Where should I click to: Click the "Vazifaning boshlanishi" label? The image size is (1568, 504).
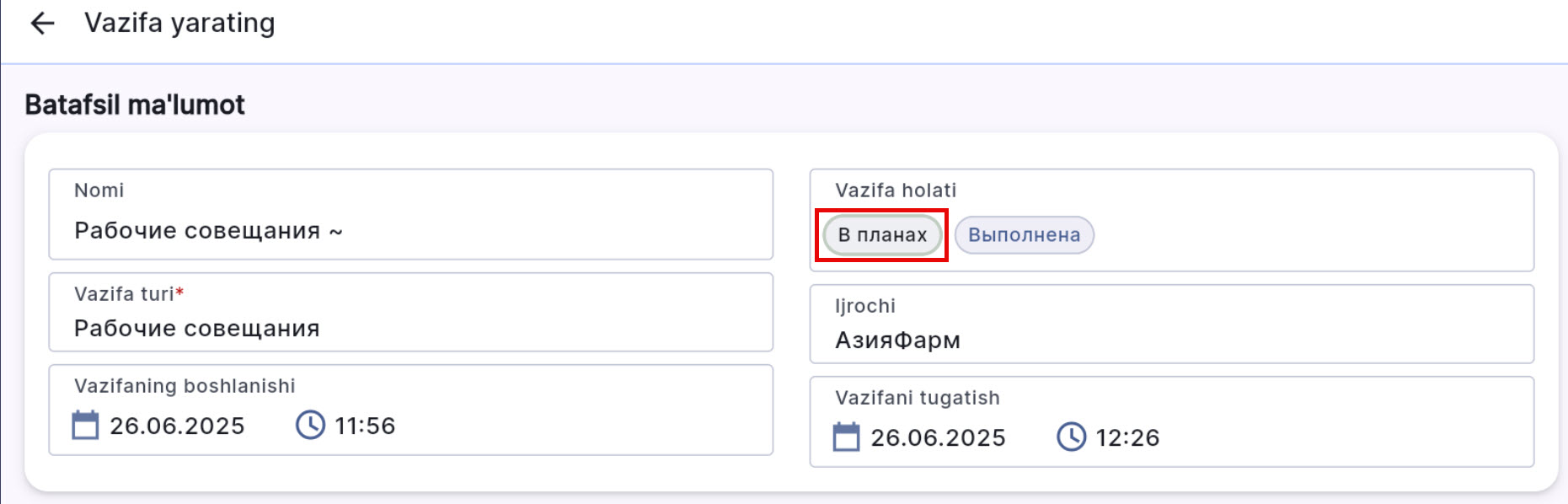[185, 386]
